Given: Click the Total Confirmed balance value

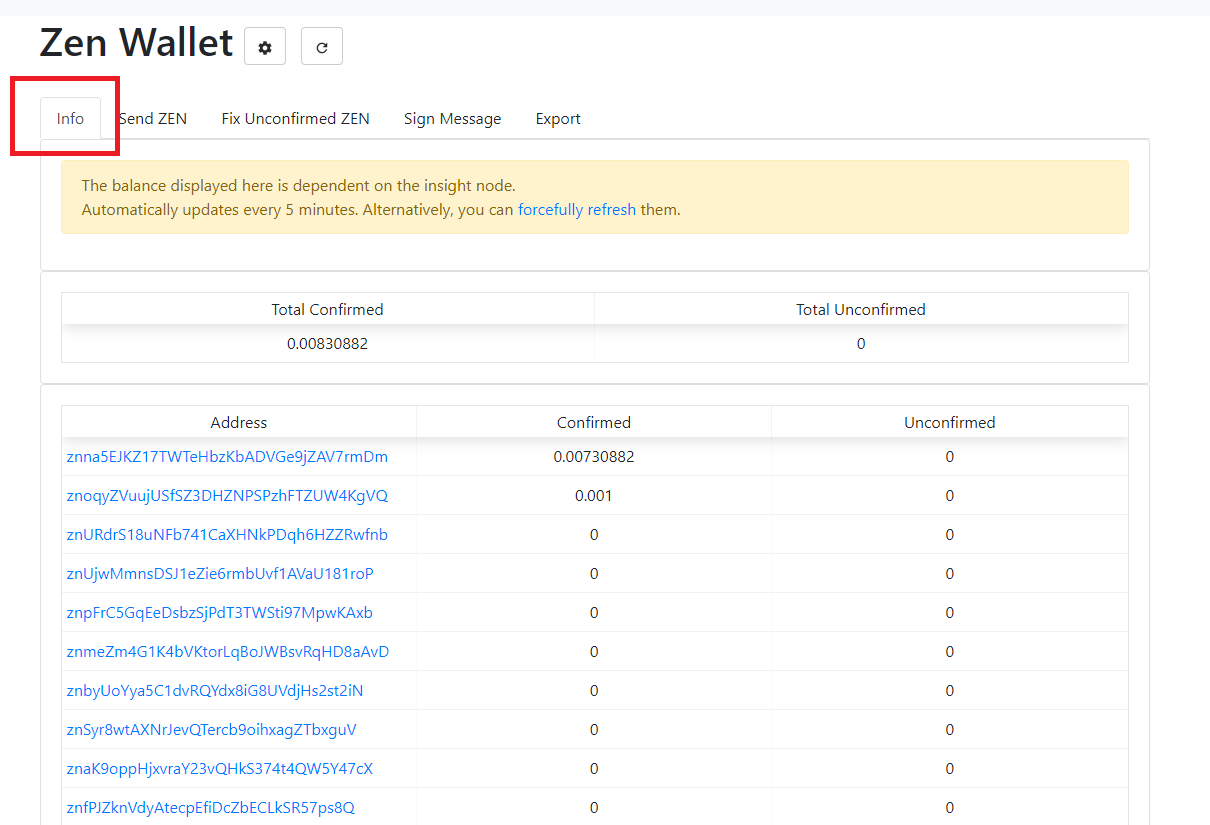Looking at the screenshot, I should (x=327, y=344).
